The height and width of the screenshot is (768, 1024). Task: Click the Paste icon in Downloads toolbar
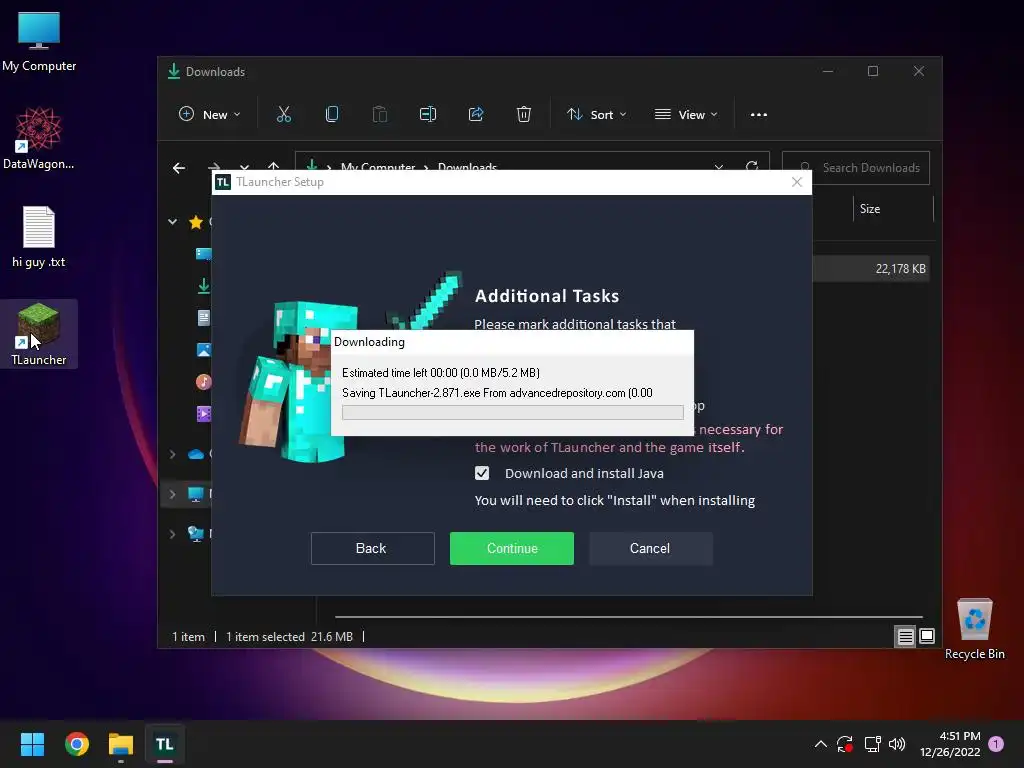click(379, 114)
